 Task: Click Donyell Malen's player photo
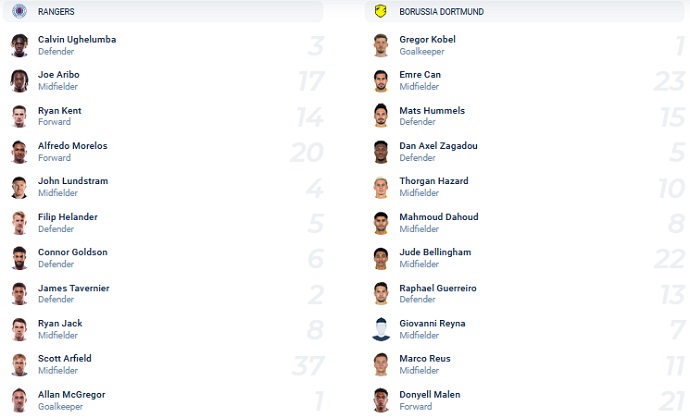[x=381, y=400]
